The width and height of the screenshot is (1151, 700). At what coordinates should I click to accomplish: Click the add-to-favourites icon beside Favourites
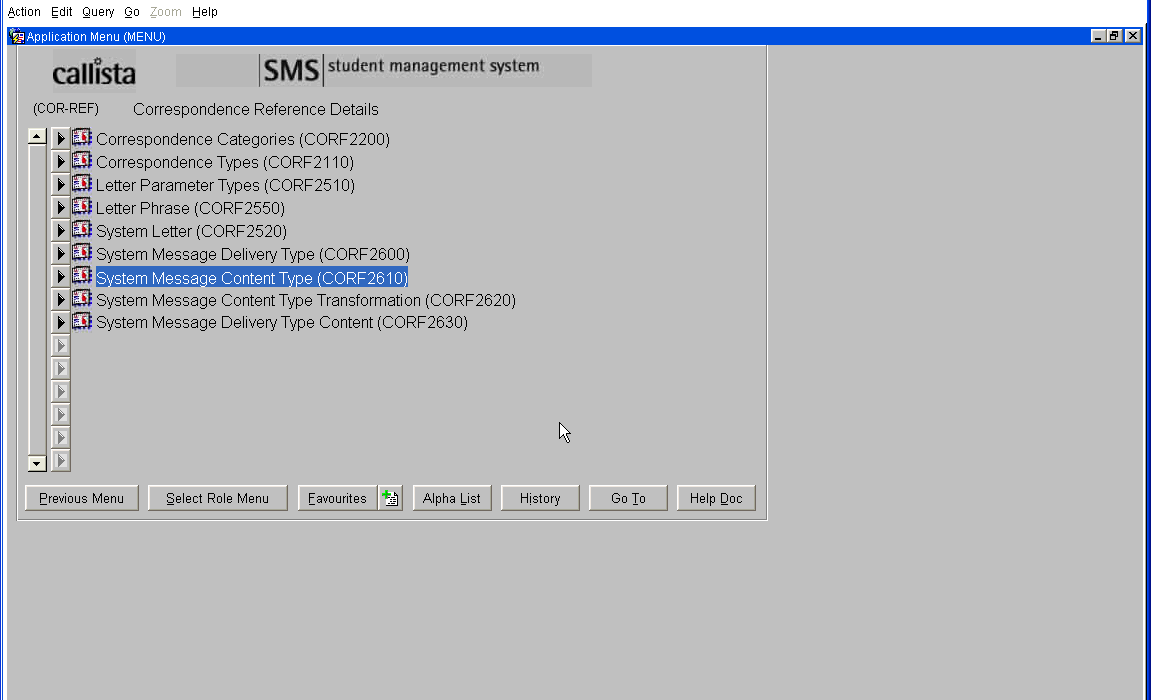click(390, 498)
